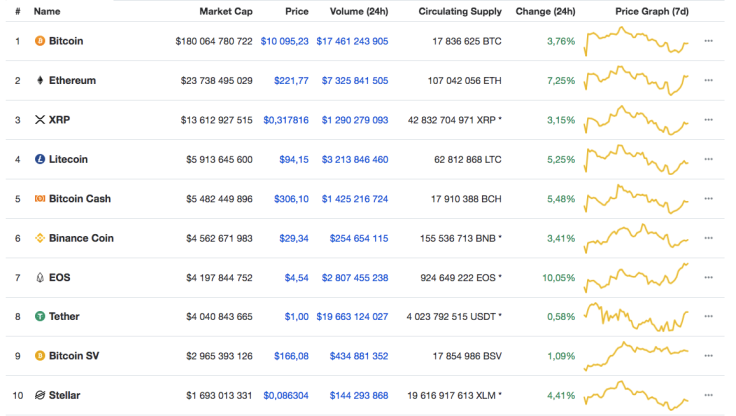Sort by the Price column header
This screenshot has height=416, width=736.
point(297,11)
